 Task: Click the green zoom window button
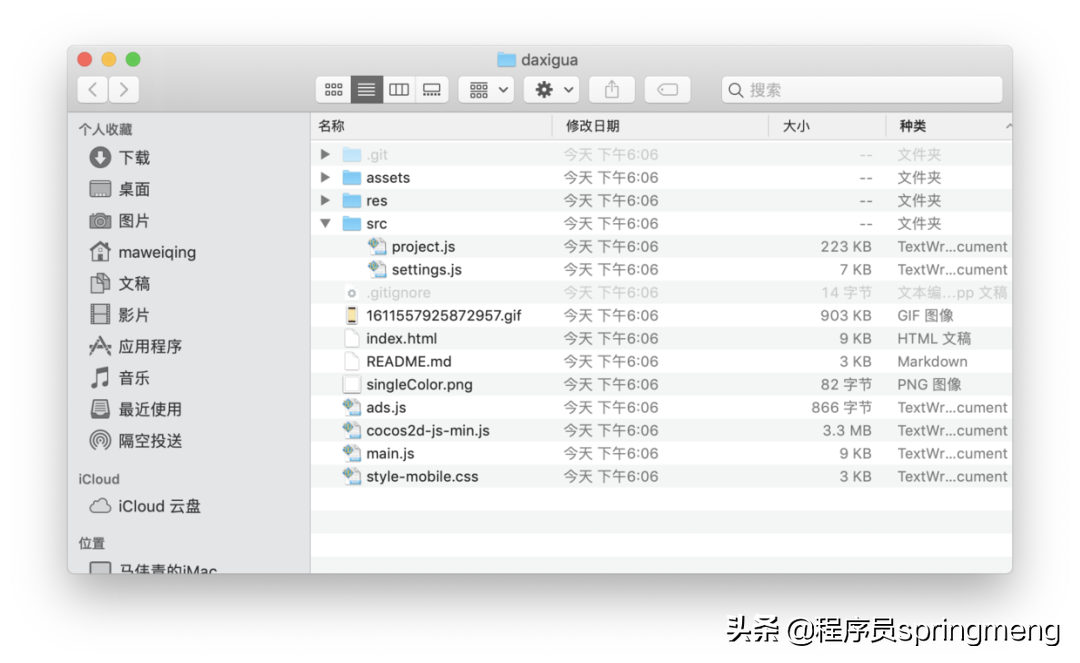(133, 60)
